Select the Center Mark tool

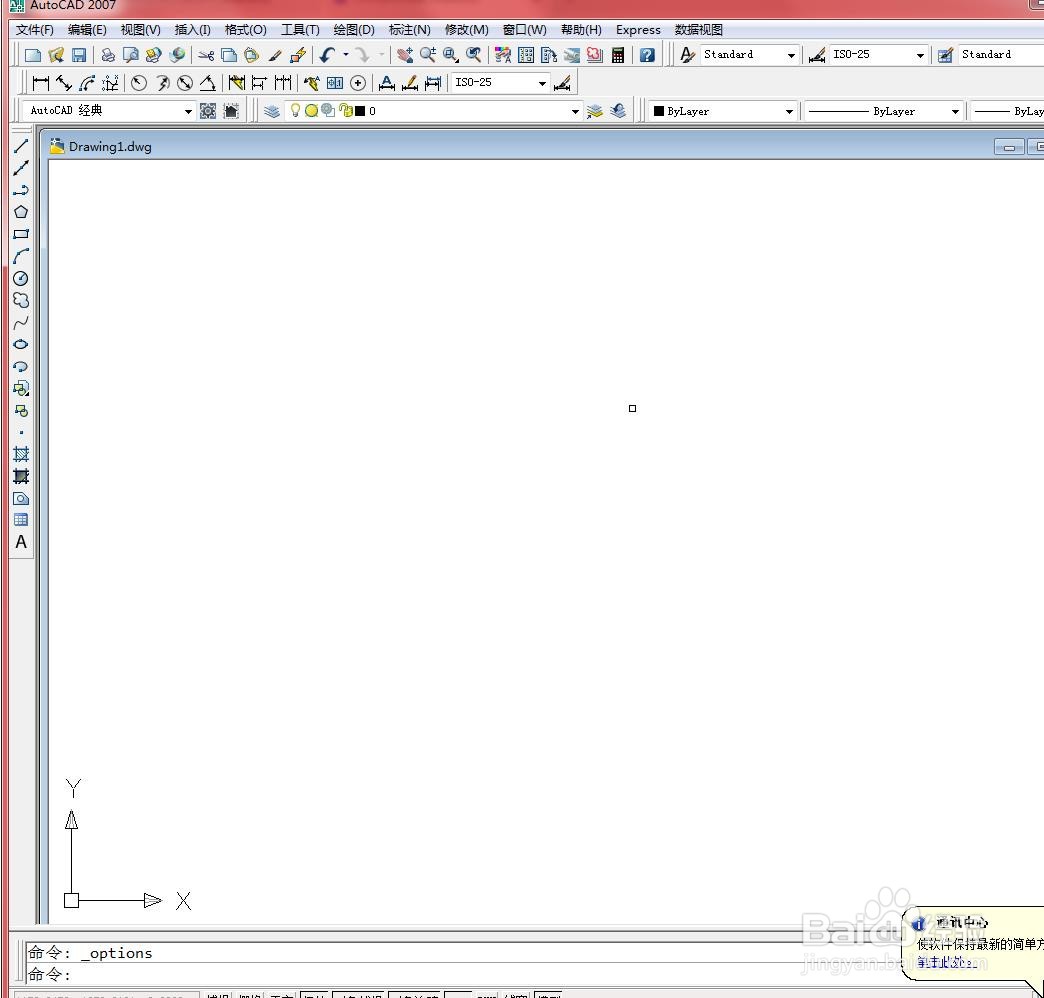coord(358,83)
